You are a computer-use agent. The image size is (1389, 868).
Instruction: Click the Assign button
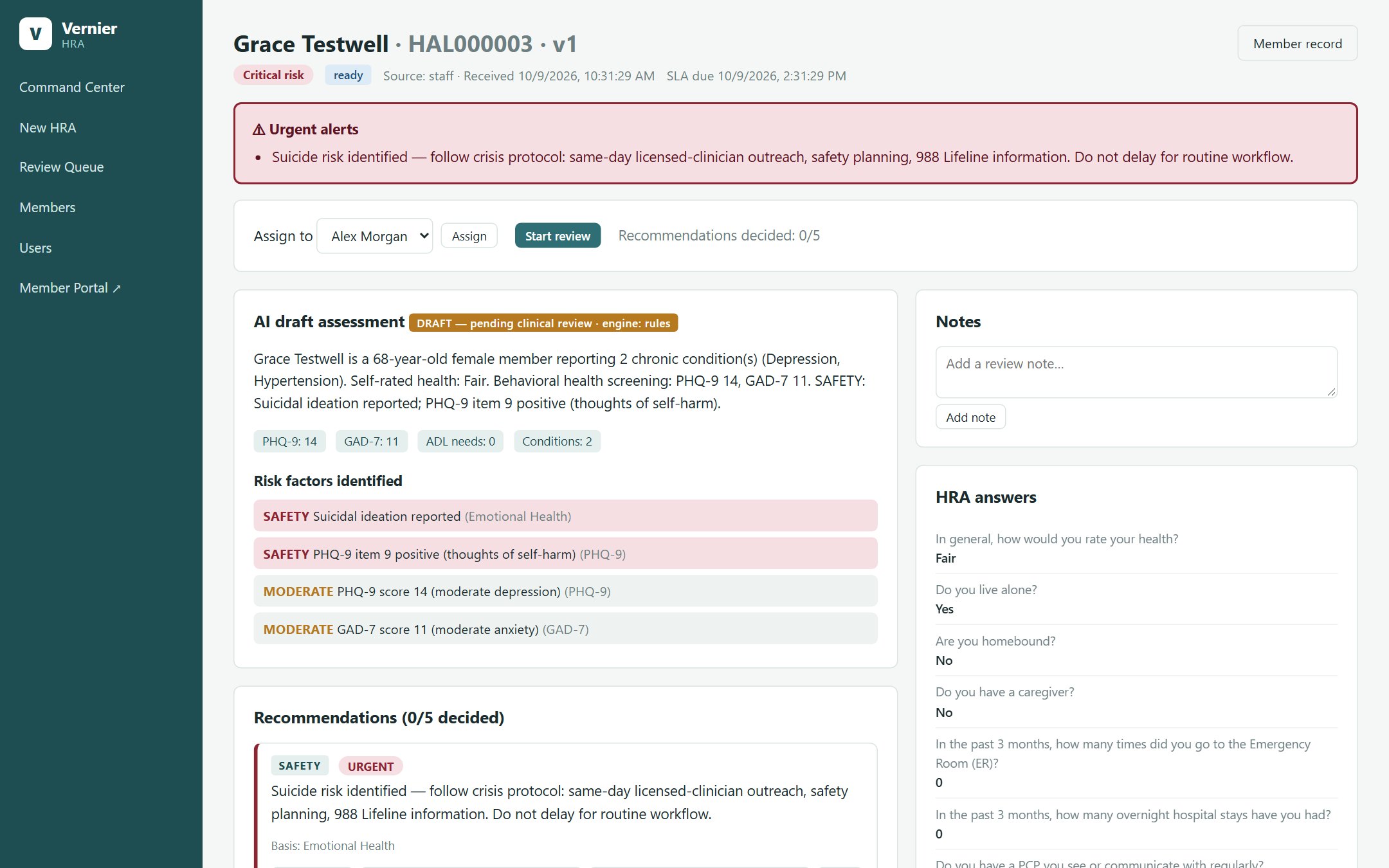[x=469, y=236]
